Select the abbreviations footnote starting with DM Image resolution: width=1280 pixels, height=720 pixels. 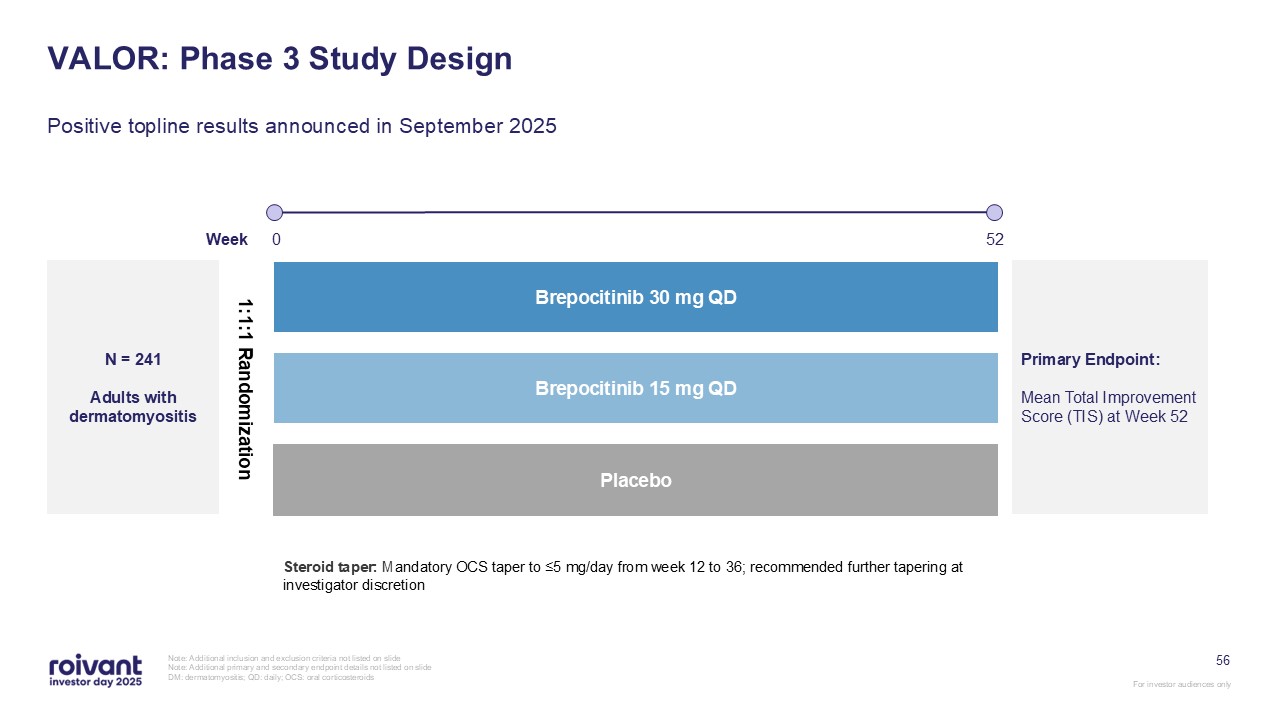click(x=272, y=677)
